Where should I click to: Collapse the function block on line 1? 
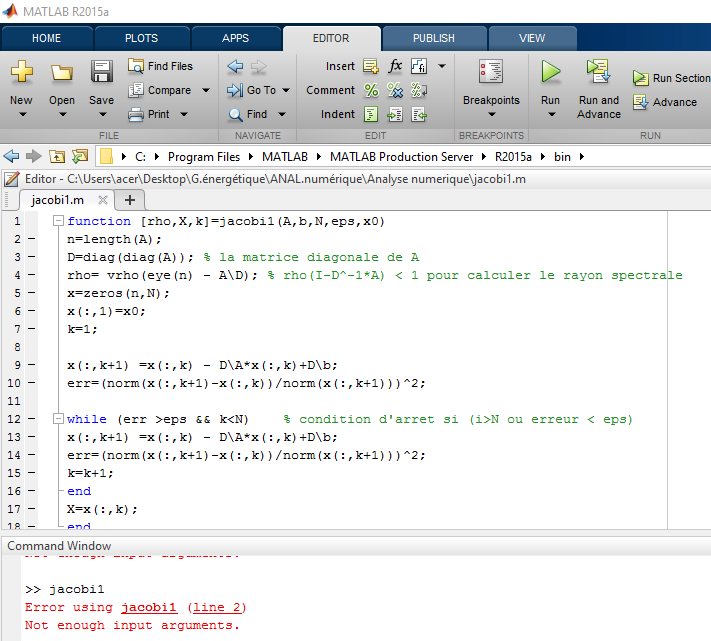(x=58, y=221)
